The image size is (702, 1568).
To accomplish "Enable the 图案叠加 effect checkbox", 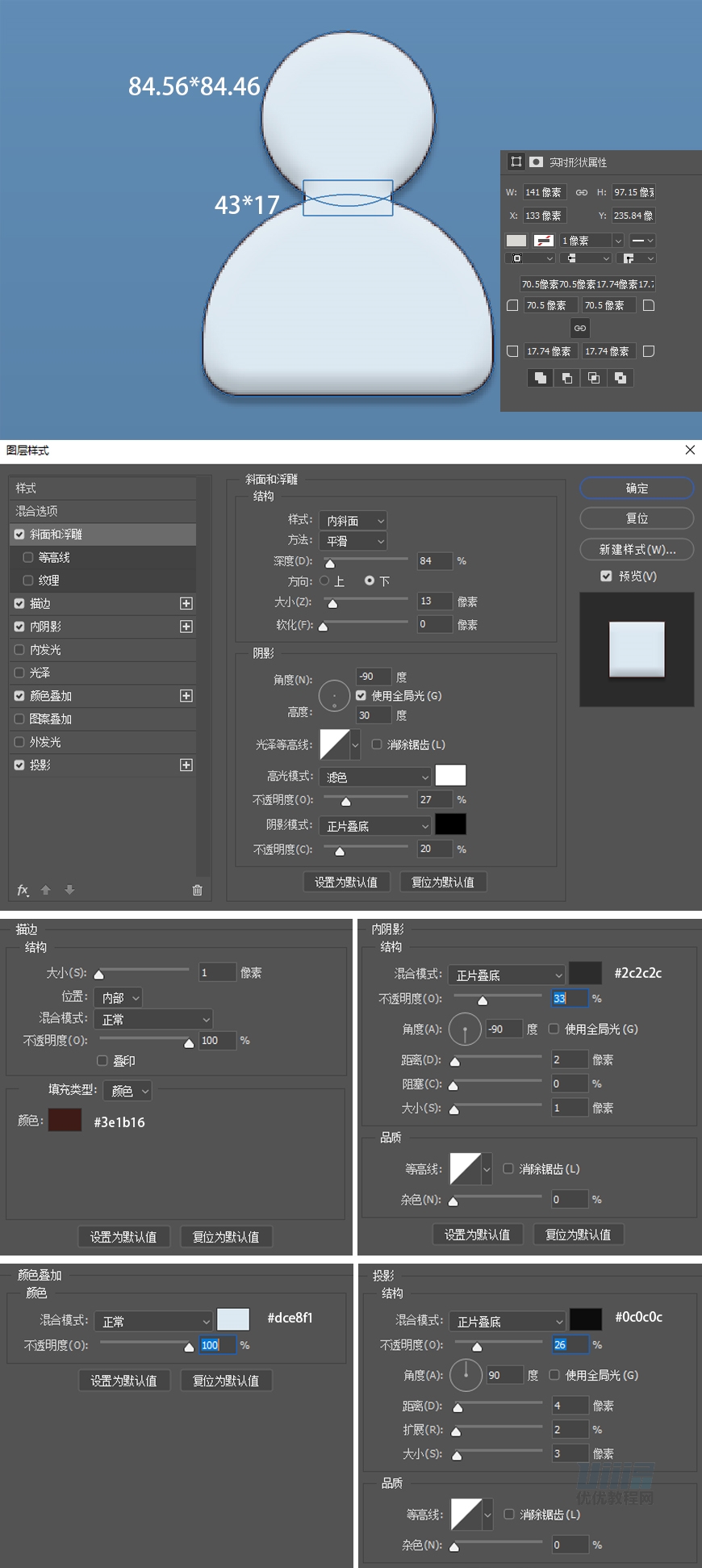I will click(x=19, y=719).
